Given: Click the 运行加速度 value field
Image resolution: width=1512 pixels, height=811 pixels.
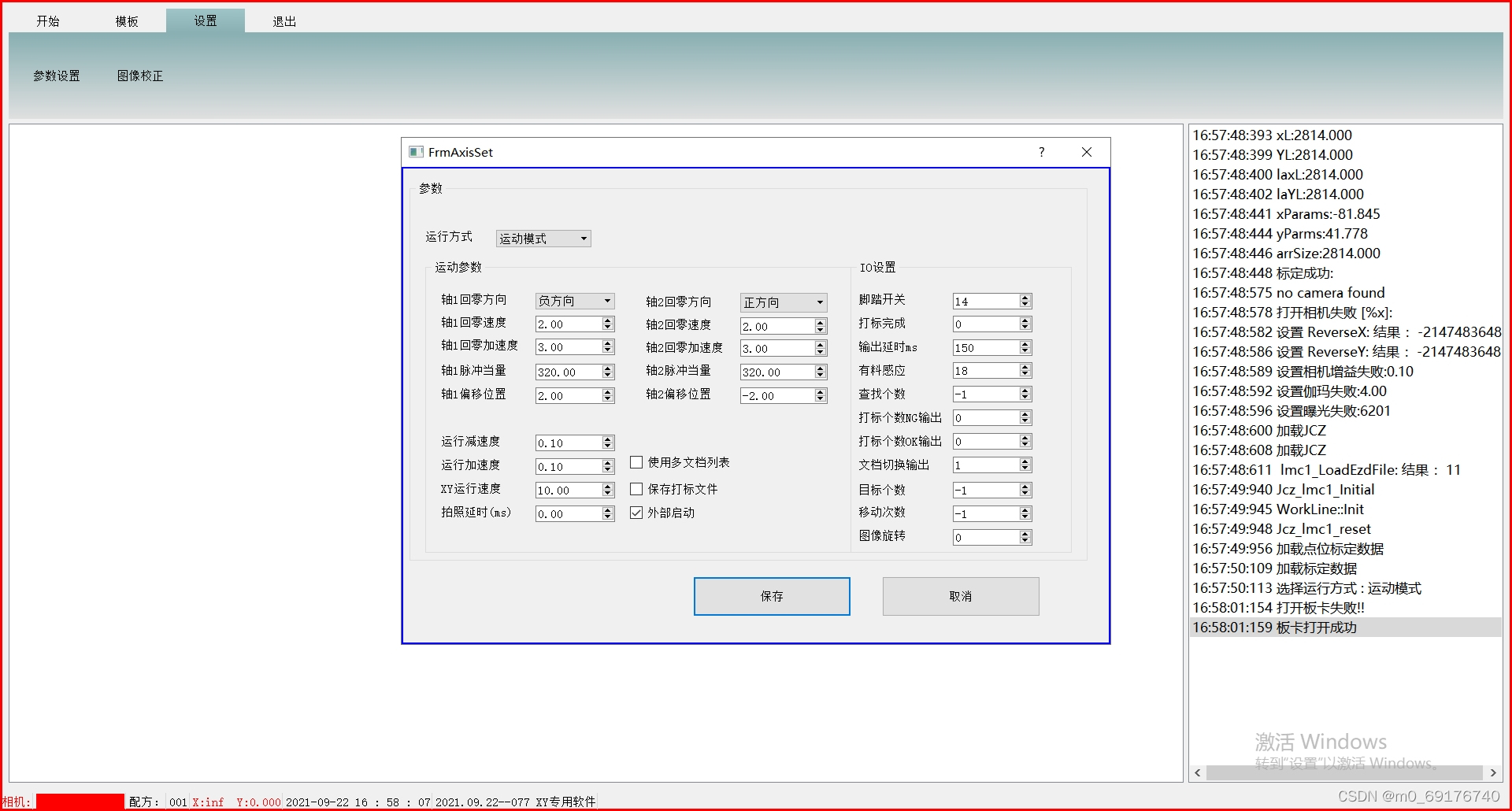Looking at the screenshot, I should (x=569, y=467).
